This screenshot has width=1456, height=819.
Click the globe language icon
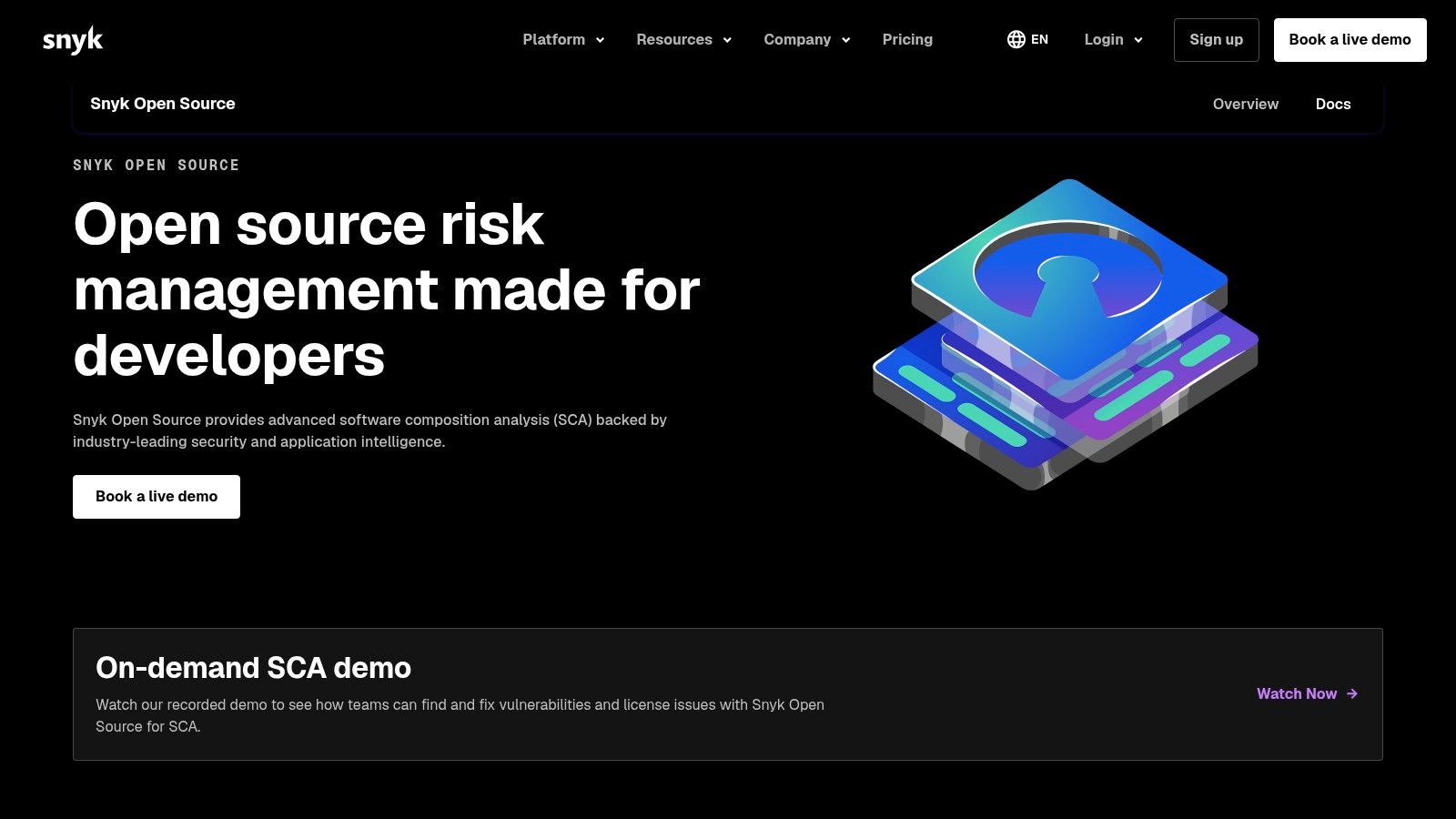1016,39
